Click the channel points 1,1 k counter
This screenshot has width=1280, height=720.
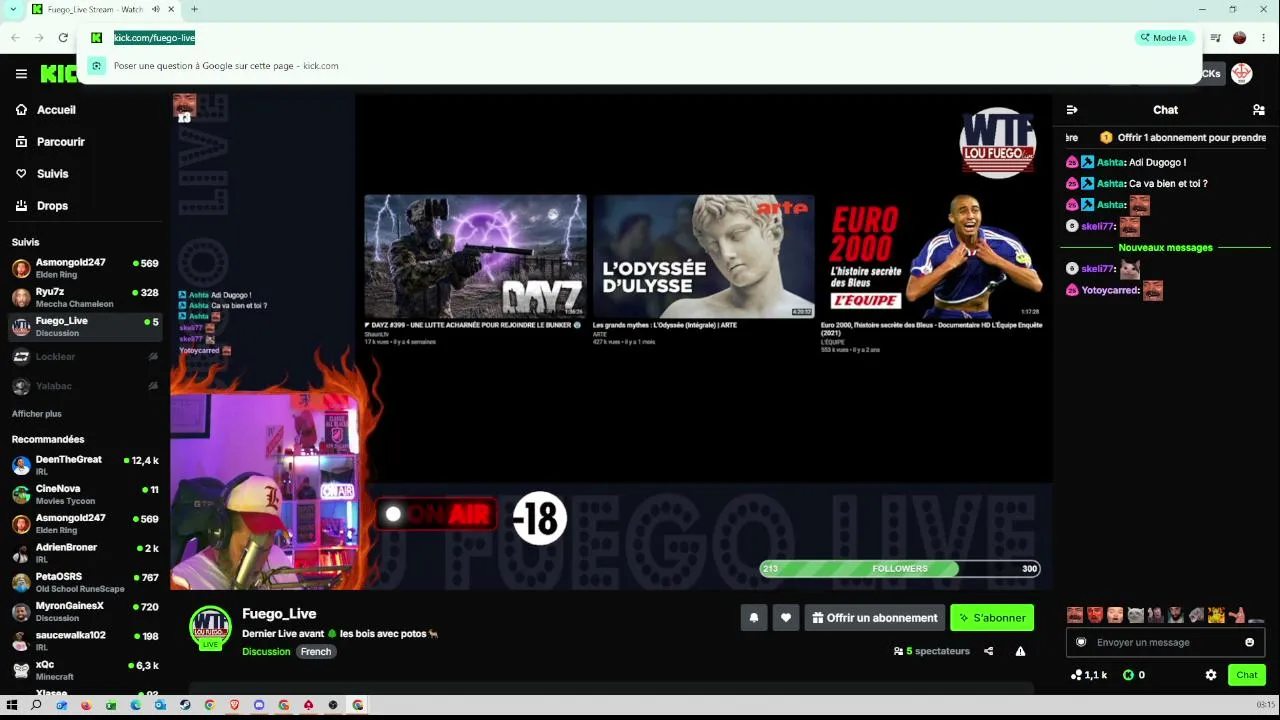1088,675
